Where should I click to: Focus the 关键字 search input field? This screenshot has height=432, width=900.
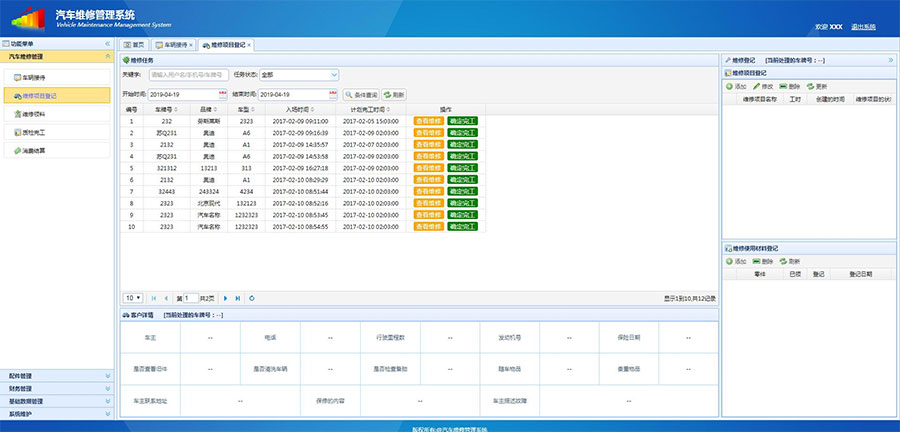[x=187, y=74]
